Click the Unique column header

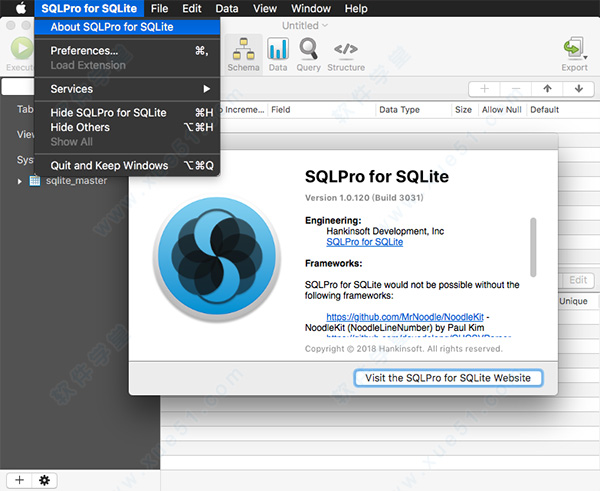click(573, 301)
